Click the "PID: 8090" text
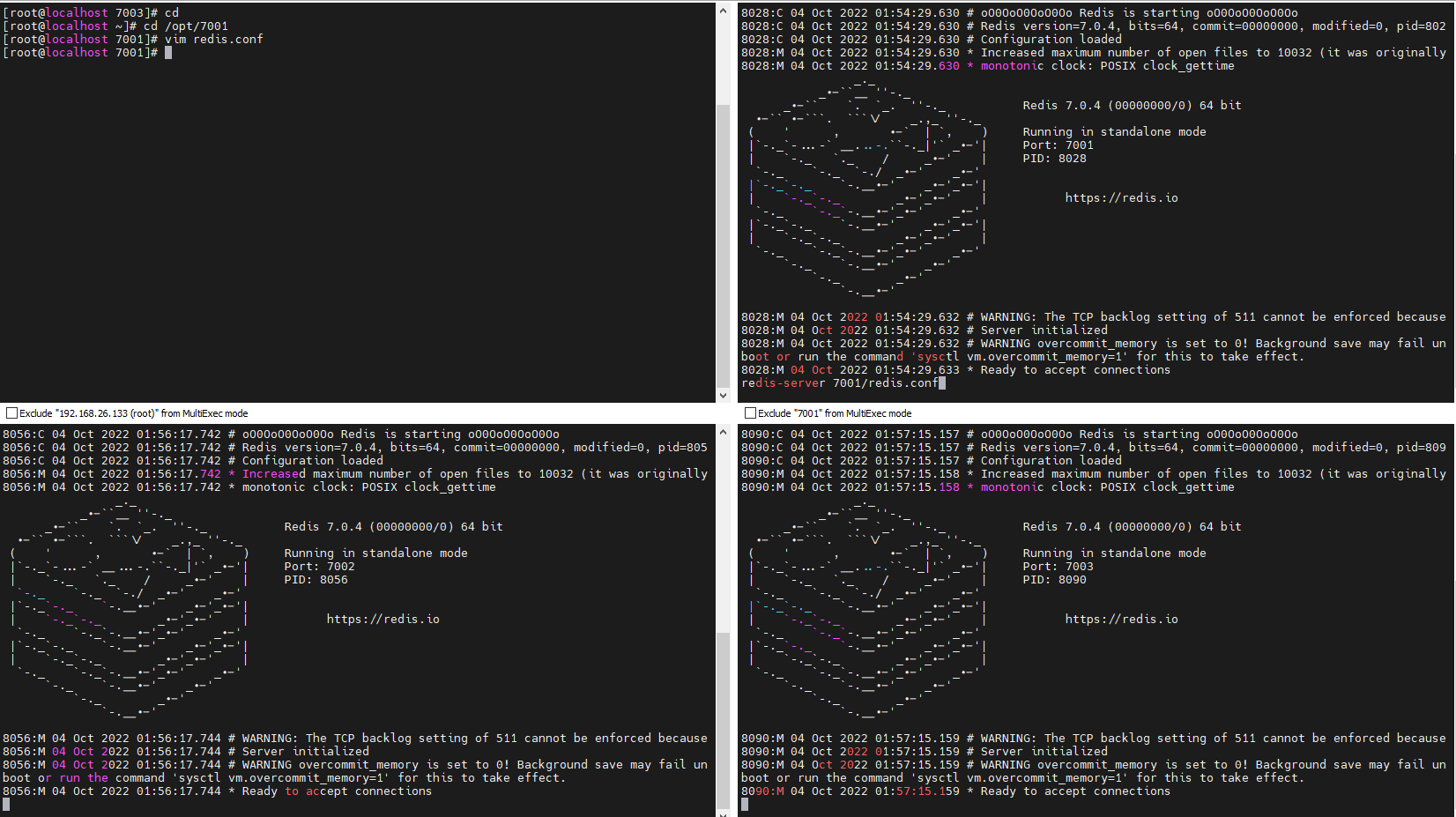This screenshot has height=817, width=1456. [x=1054, y=580]
